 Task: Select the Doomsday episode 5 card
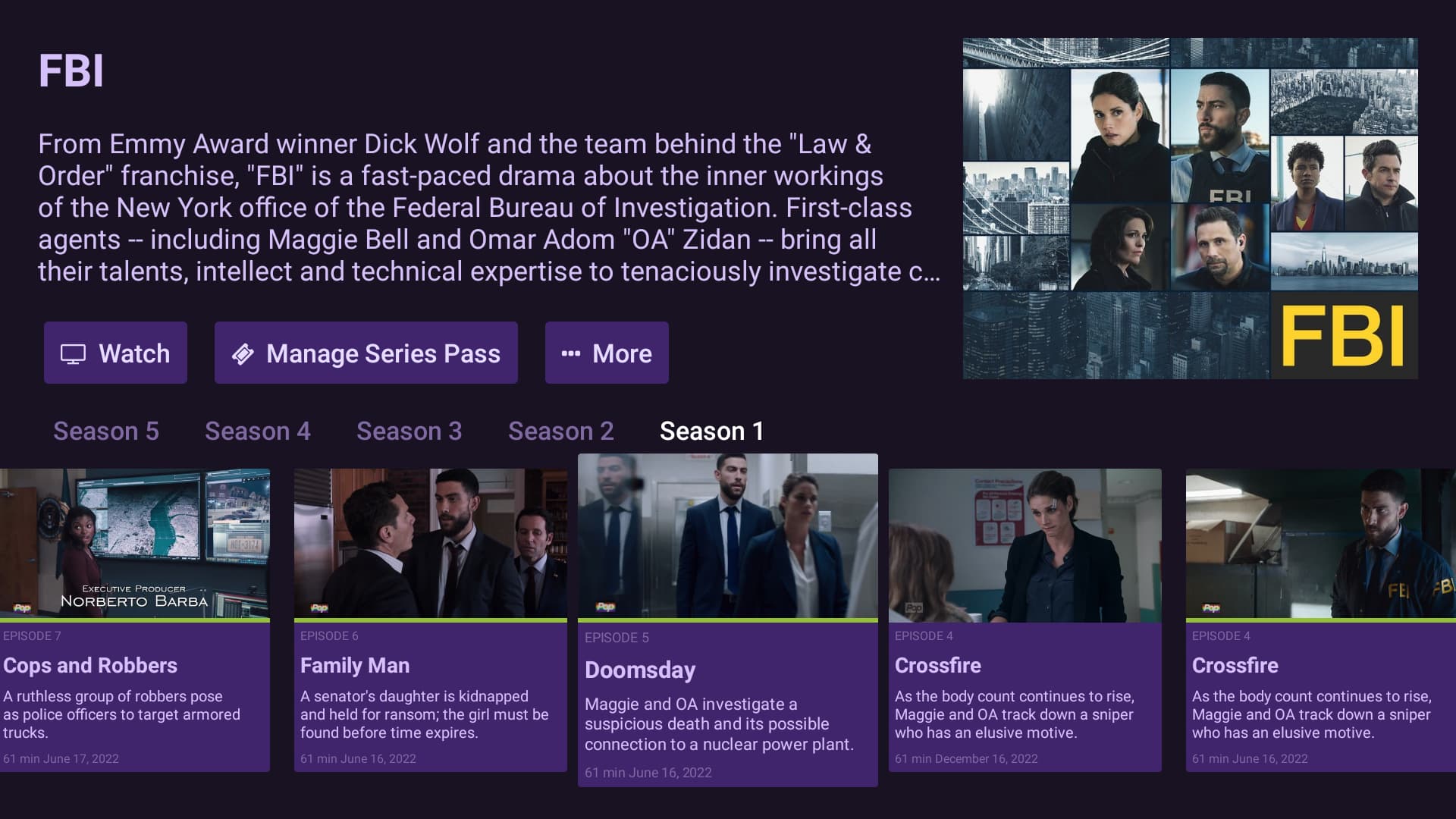coord(728,620)
